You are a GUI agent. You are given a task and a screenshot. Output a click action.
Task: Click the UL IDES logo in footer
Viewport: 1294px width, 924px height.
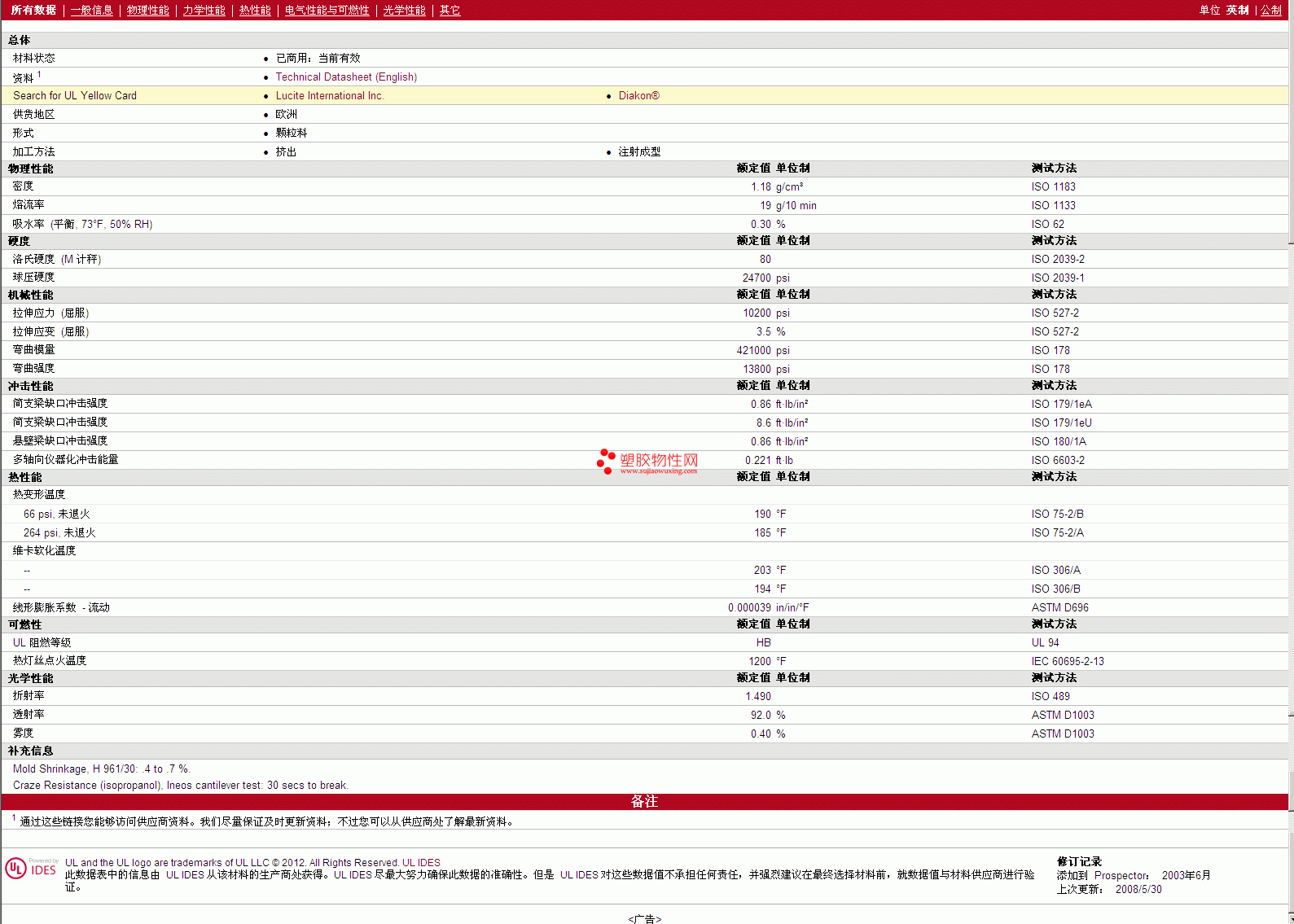(31, 869)
